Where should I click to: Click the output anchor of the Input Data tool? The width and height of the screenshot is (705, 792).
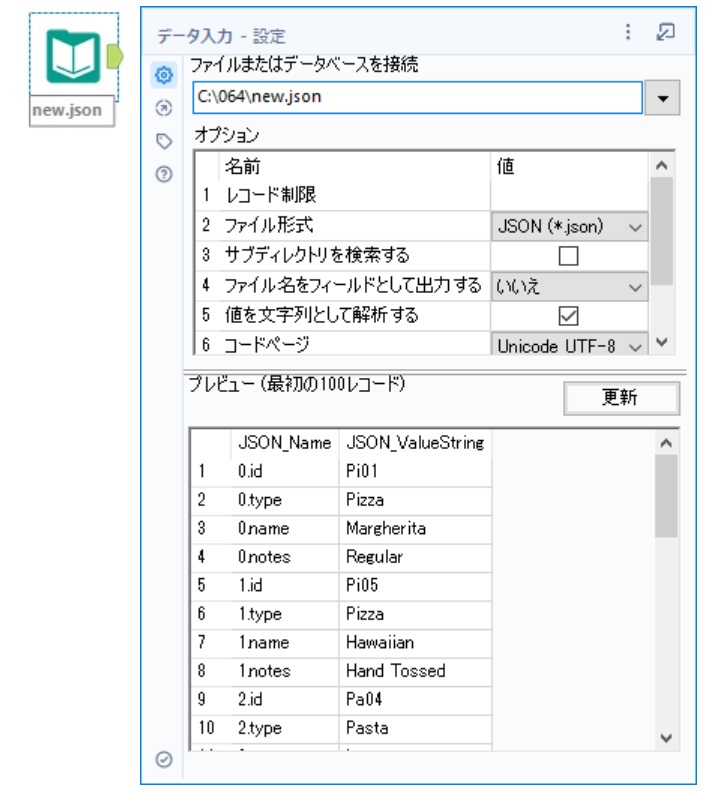[x=114, y=56]
